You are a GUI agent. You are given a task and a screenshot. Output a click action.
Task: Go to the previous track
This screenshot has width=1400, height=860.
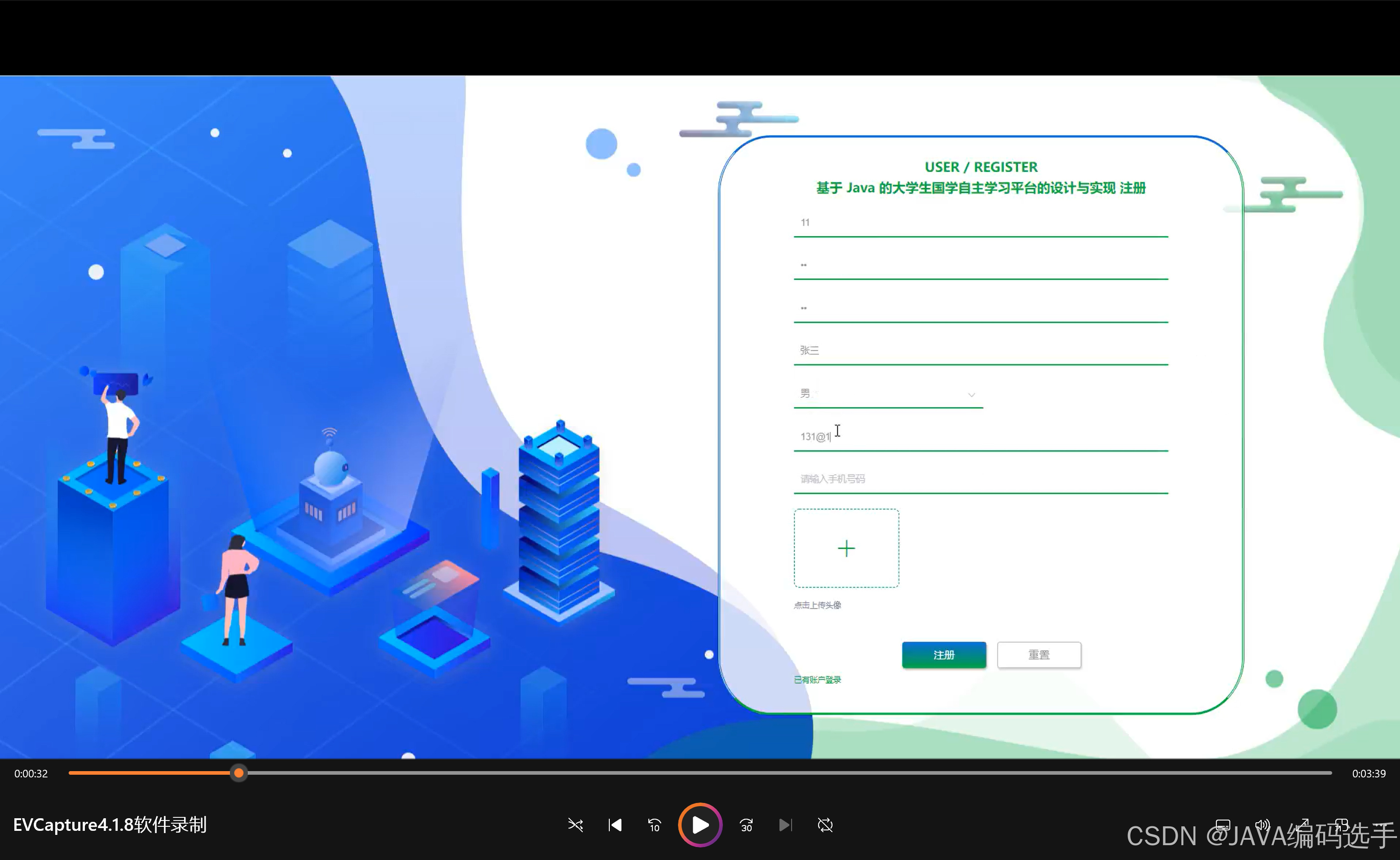[615, 825]
